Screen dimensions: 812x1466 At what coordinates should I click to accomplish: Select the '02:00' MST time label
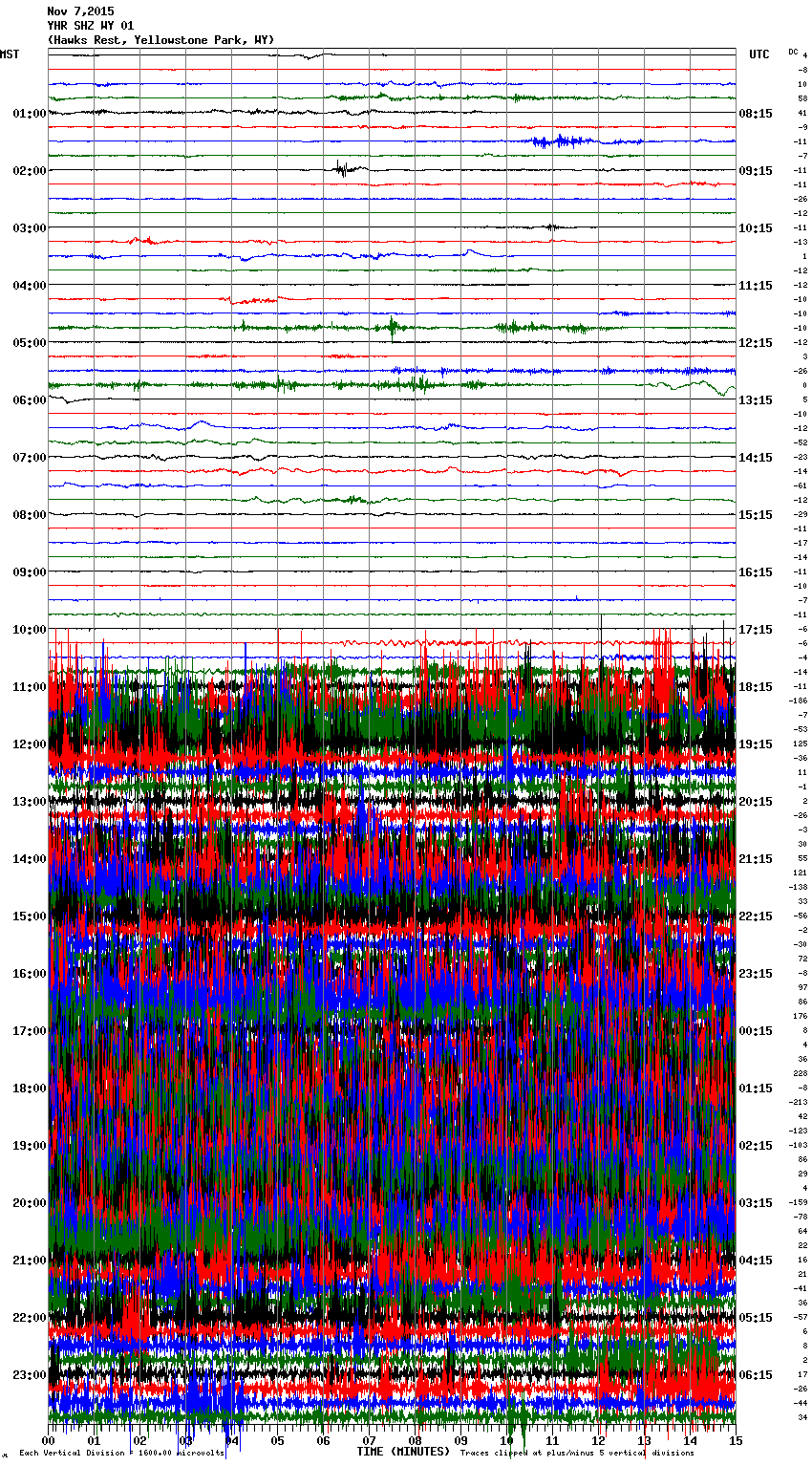[x=30, y=171]
